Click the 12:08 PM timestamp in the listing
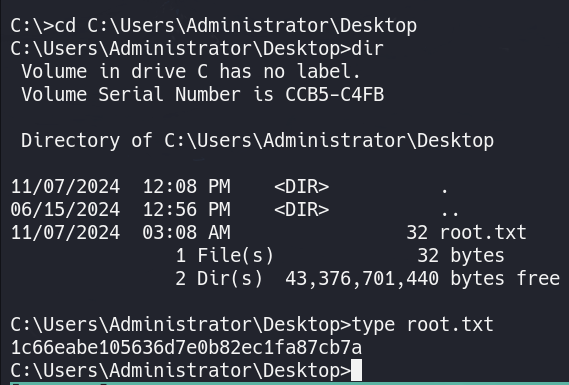 (x=186, y=187)
